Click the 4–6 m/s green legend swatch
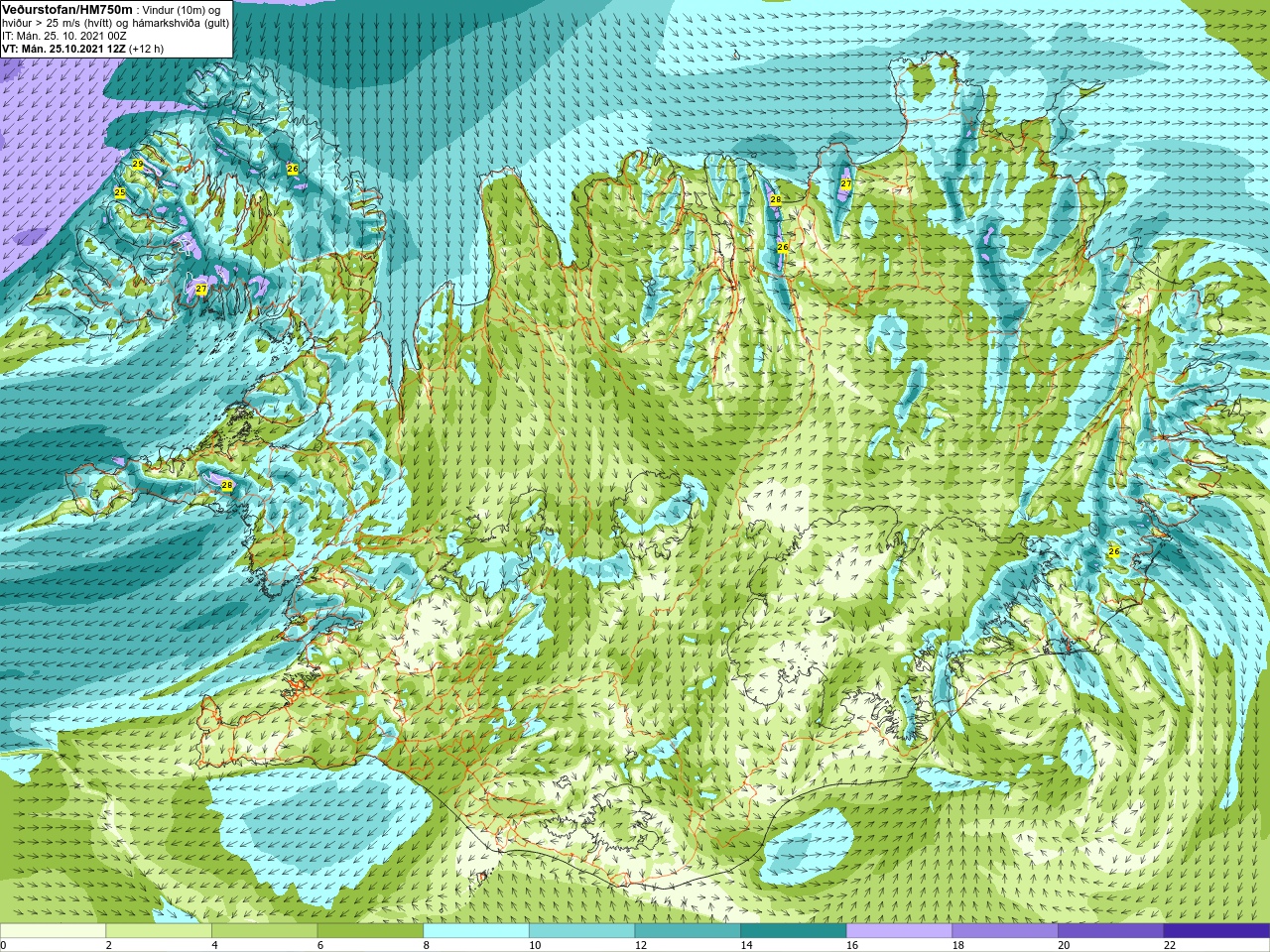This screenshot has height=952, width=1270. point(264,931)
